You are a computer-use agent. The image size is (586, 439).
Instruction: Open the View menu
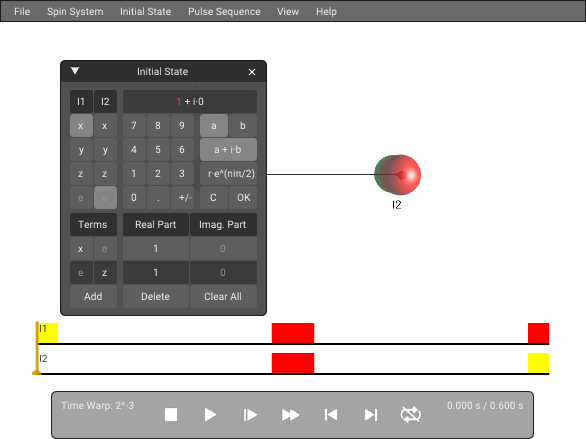[x=288, y=12]
